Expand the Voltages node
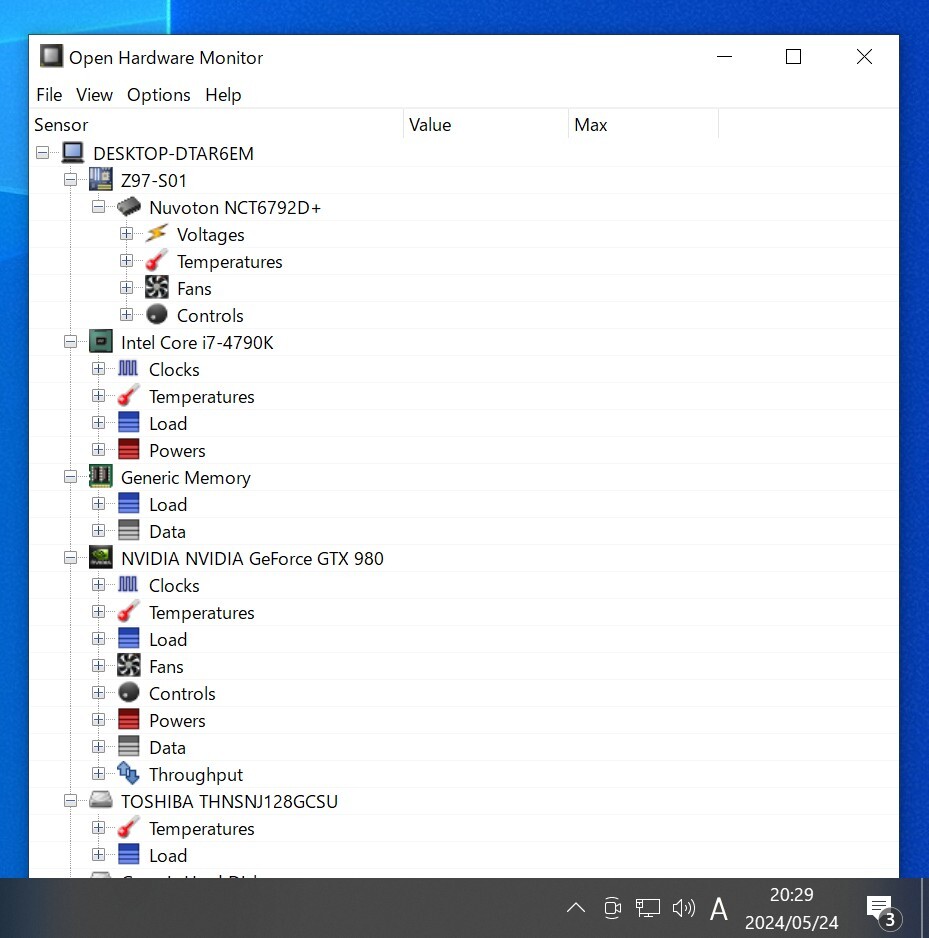The height and width of the screenshot is (938, 929). point(126,234)
